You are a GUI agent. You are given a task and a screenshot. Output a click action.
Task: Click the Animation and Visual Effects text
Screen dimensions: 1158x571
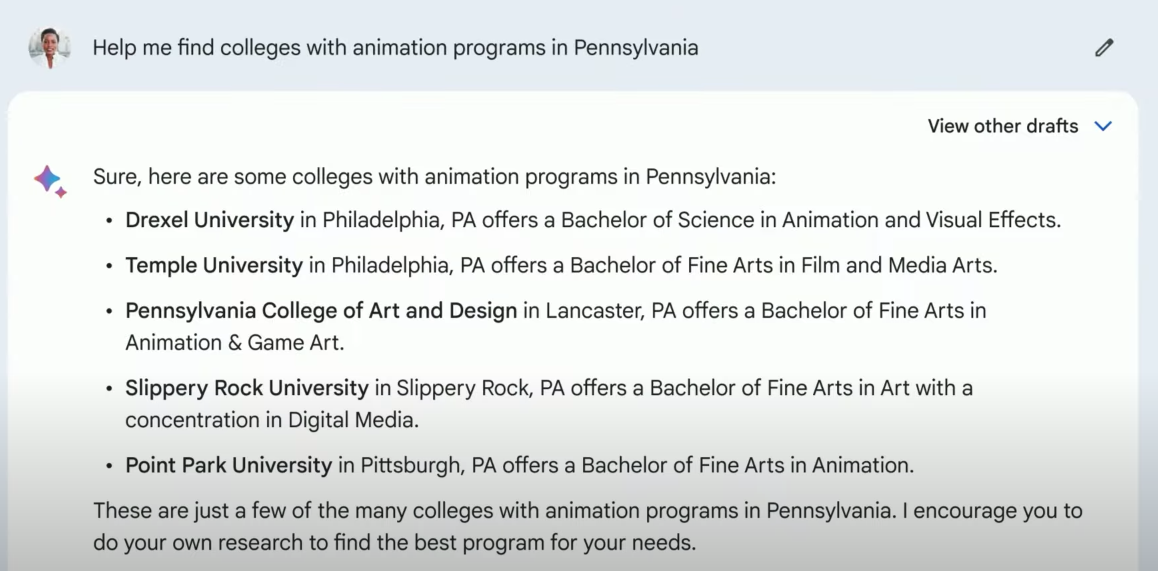click(x=922, y=220)
